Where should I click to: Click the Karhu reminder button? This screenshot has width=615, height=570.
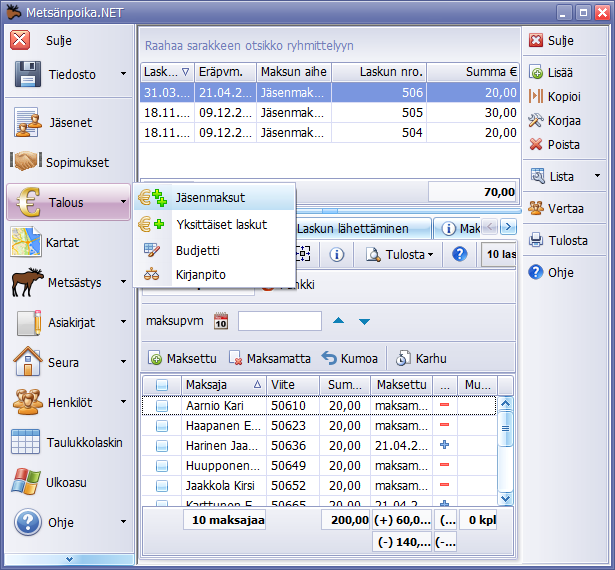(422, 358)
